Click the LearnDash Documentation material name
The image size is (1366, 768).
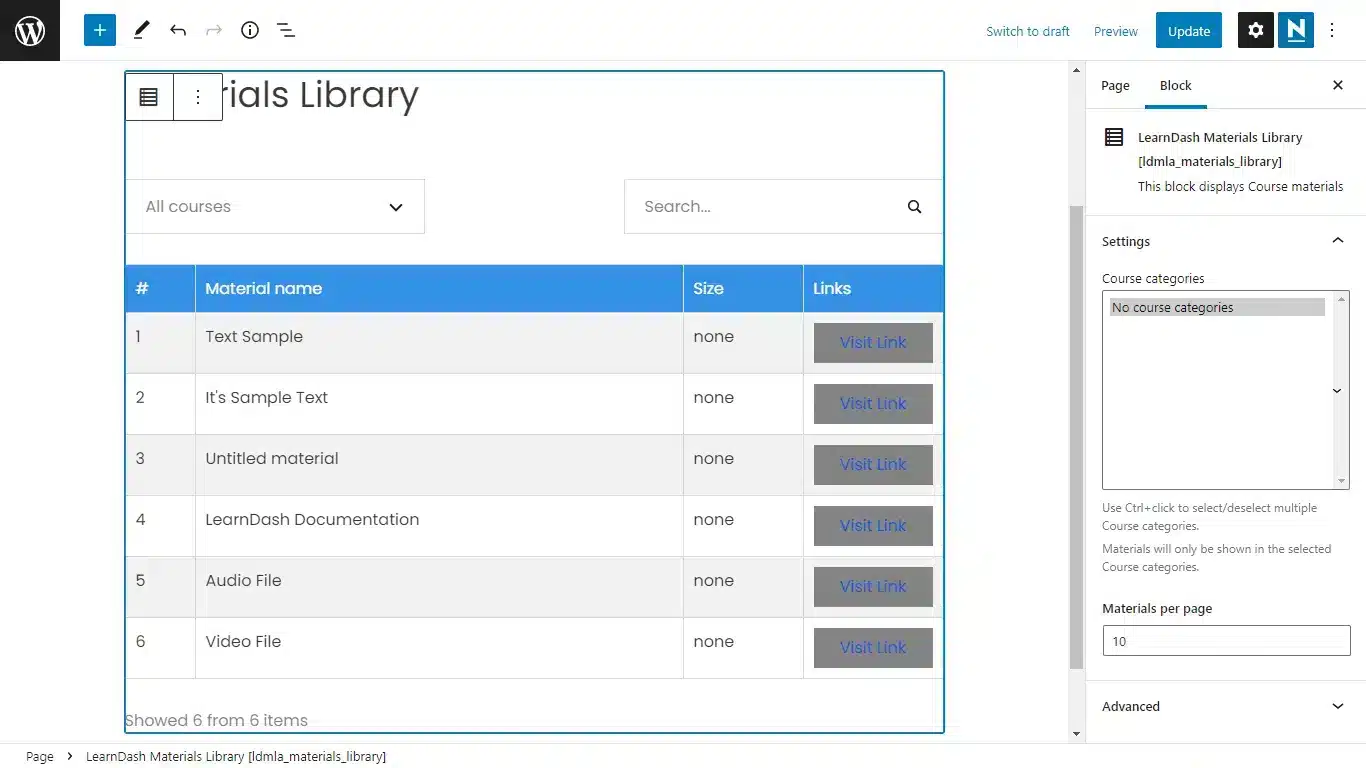coord(312,520)
